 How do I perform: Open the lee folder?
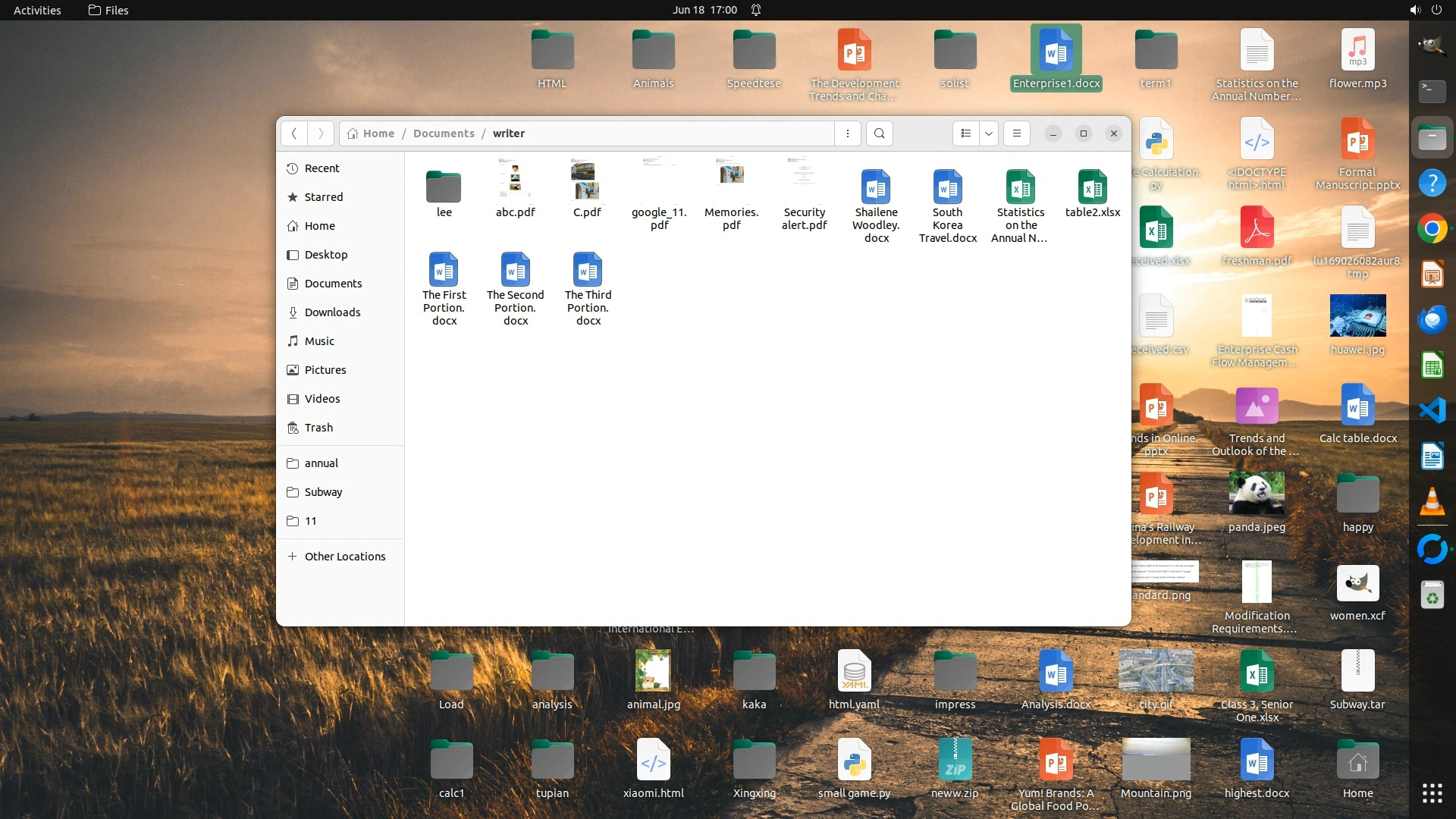pos(444,188)
